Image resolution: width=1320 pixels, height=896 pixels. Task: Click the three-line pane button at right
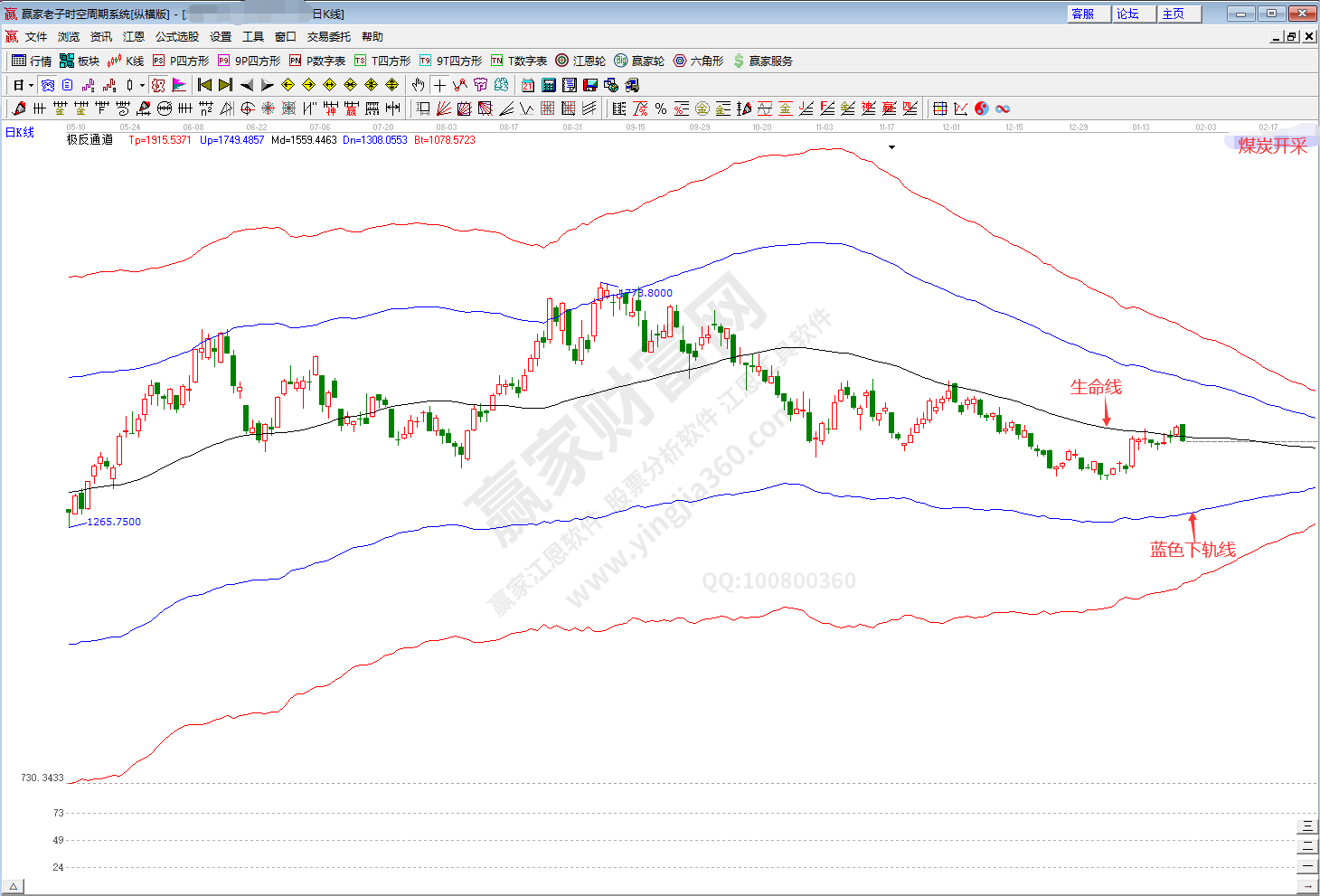[1306, 826]
